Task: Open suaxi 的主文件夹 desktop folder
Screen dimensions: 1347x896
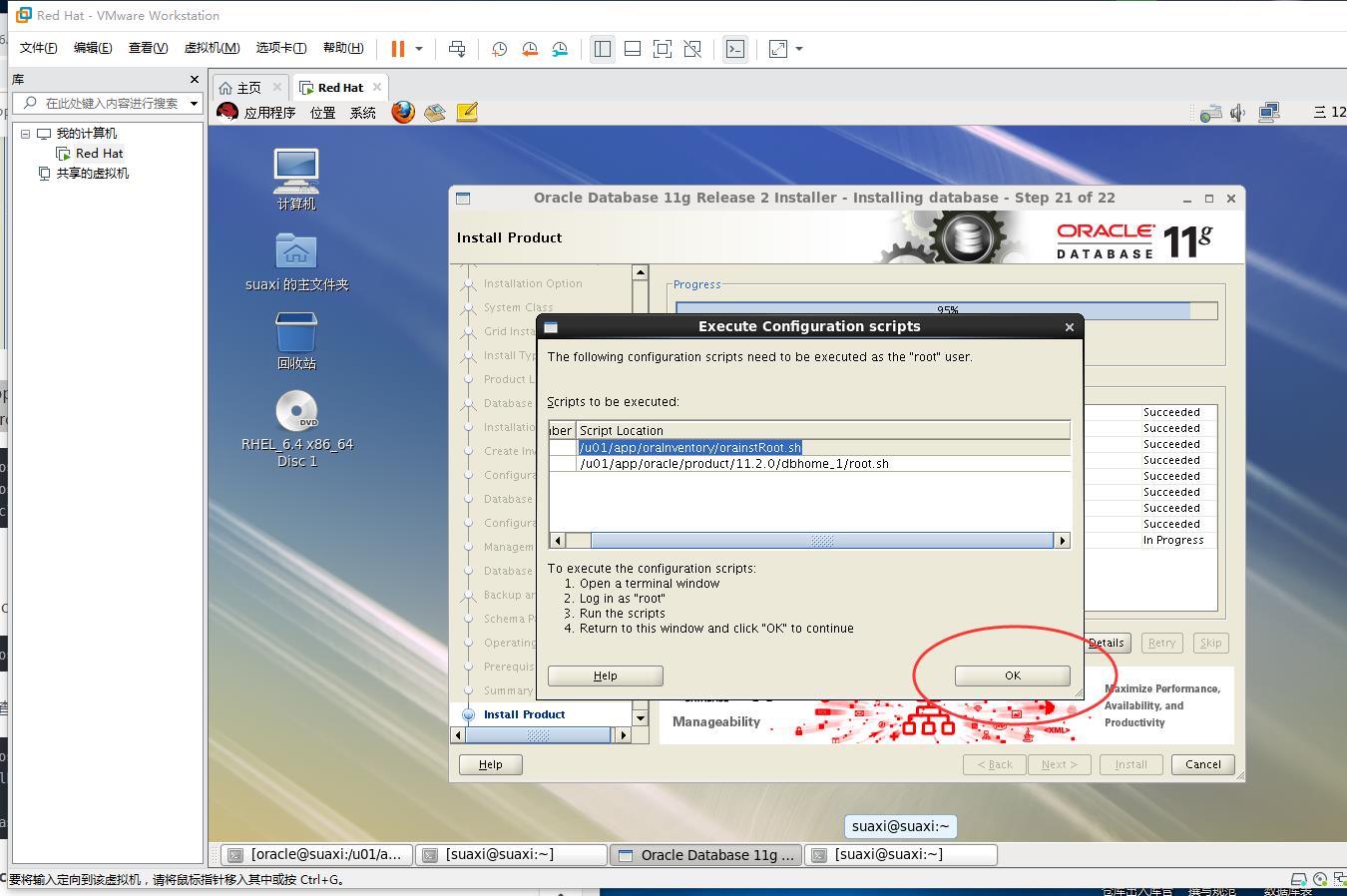Action: click(x=296, y=262)
